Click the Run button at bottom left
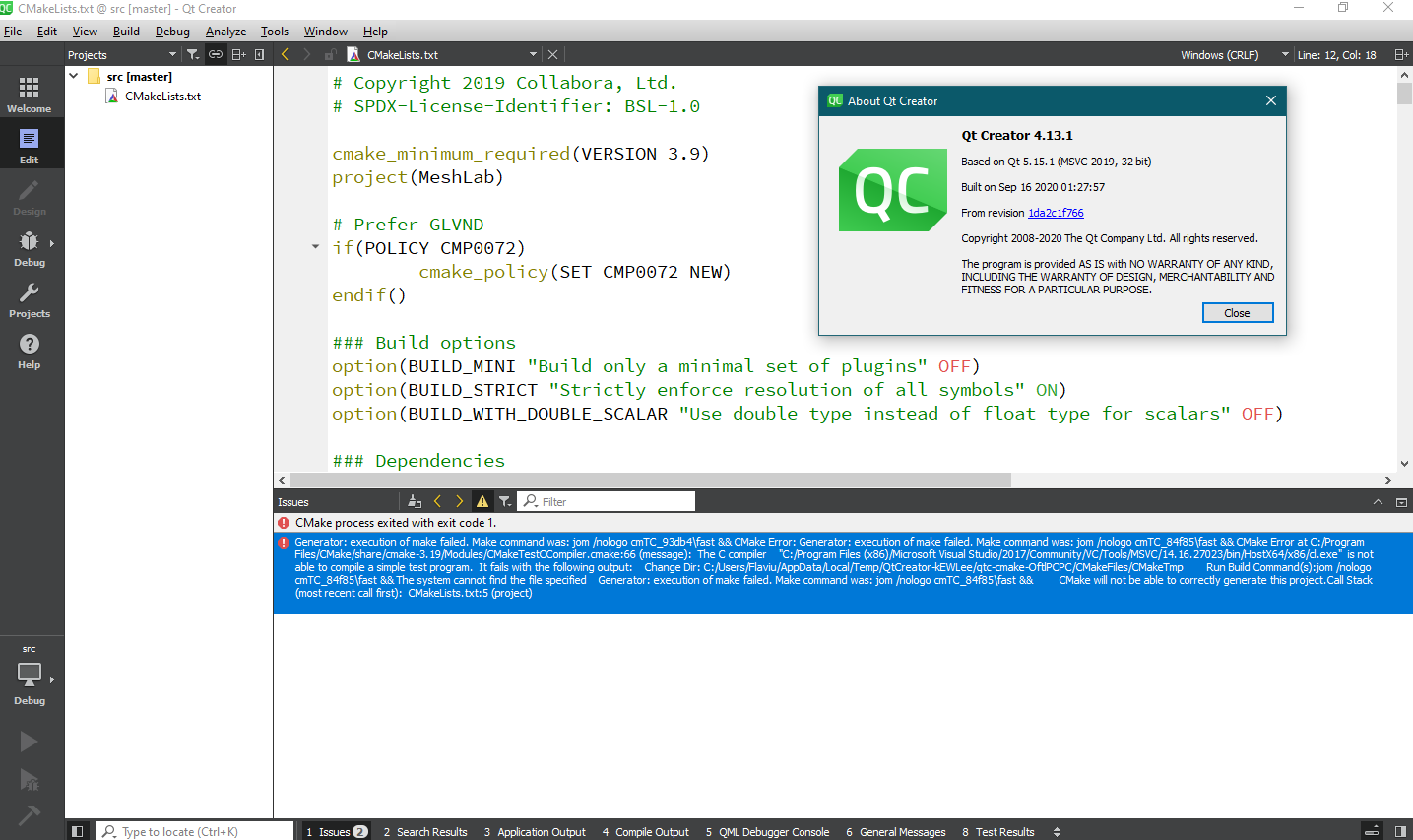This screenshot has height=840, width=1413. 30,741
